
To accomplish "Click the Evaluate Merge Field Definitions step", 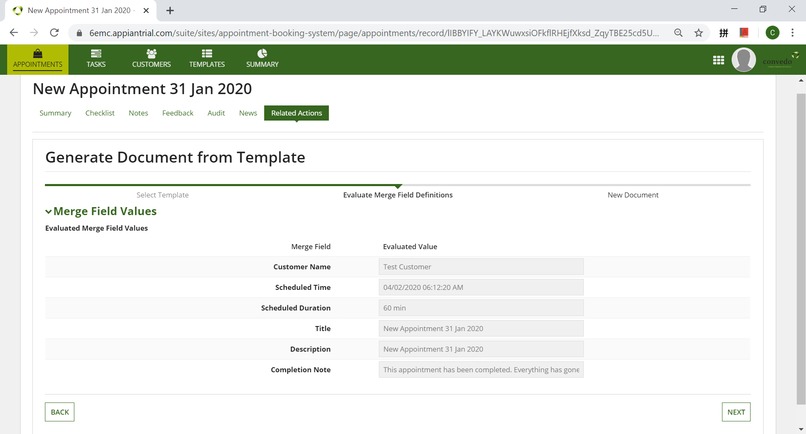I will point(398,195).
